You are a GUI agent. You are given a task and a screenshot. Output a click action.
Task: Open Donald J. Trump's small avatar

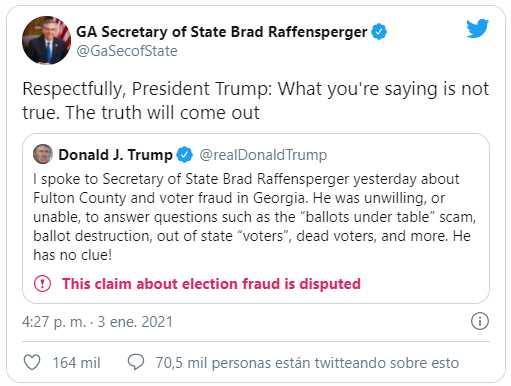[43, 154]
